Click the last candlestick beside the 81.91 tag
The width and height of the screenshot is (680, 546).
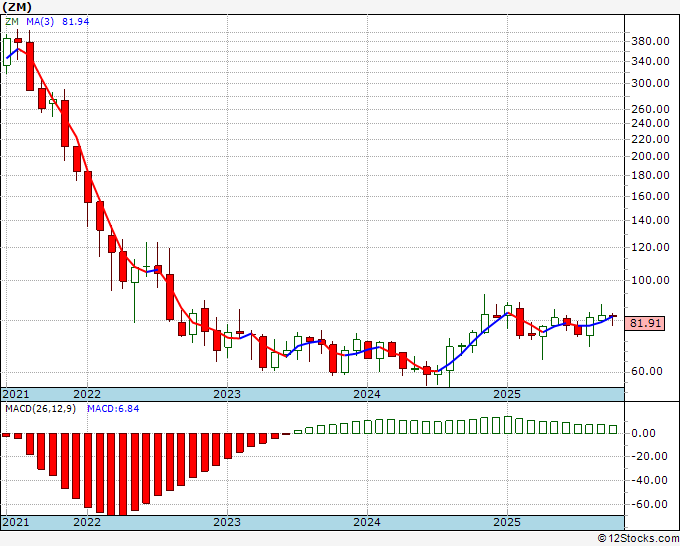point(613,319)
